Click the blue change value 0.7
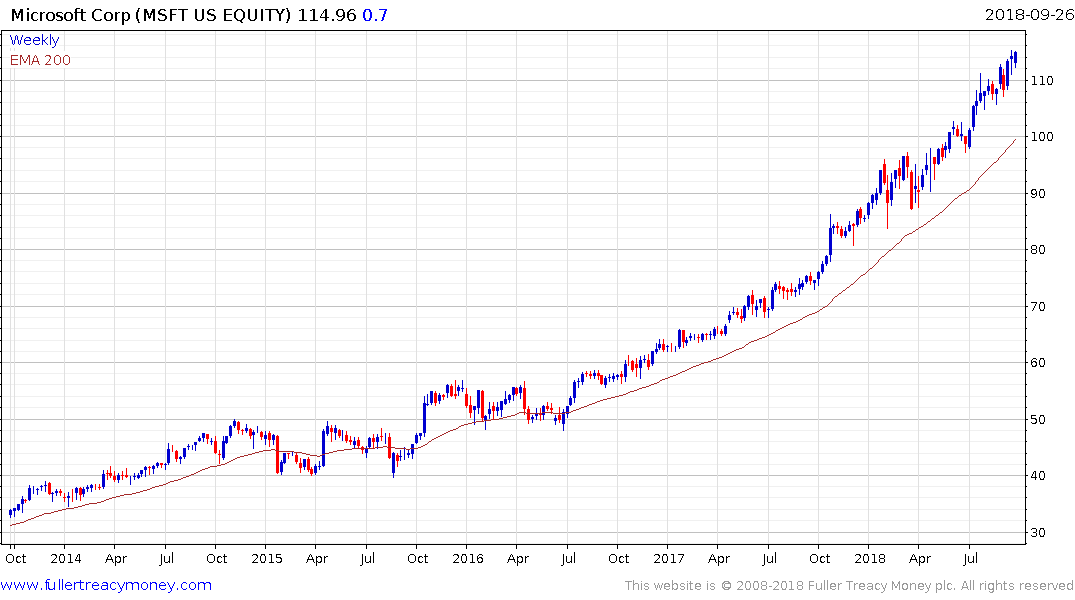Viewport: 1075px width, 600px height. pos(375,15)
